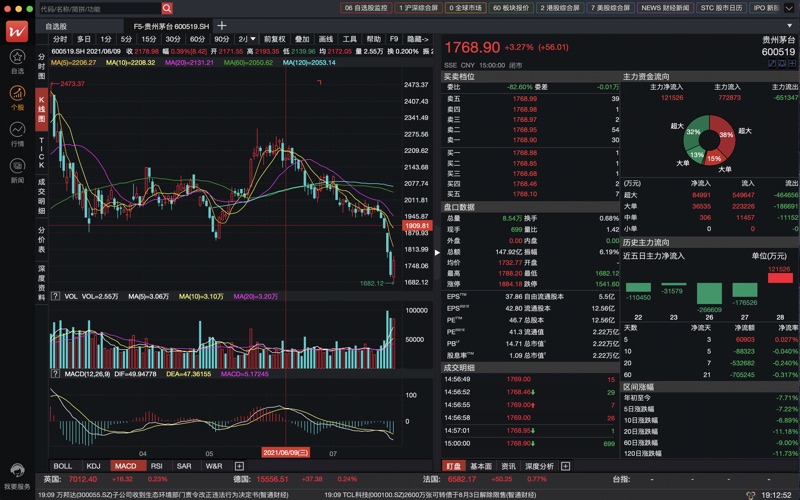The height and width of the screenshot is (500, 800).
Task: Click 隐藏-> to hide side panel
Action: point(417,39)
